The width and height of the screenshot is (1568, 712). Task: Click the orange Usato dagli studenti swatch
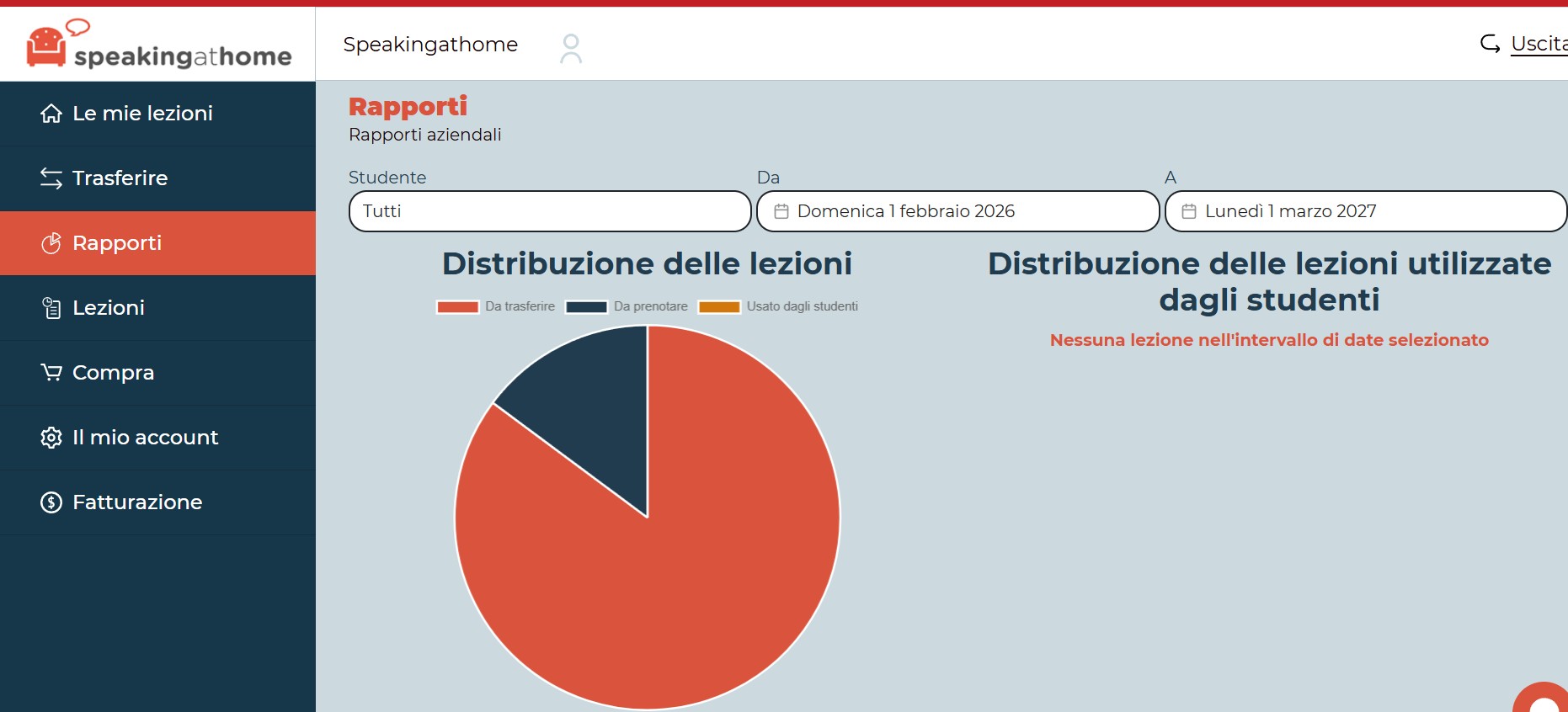coord(719,307)
